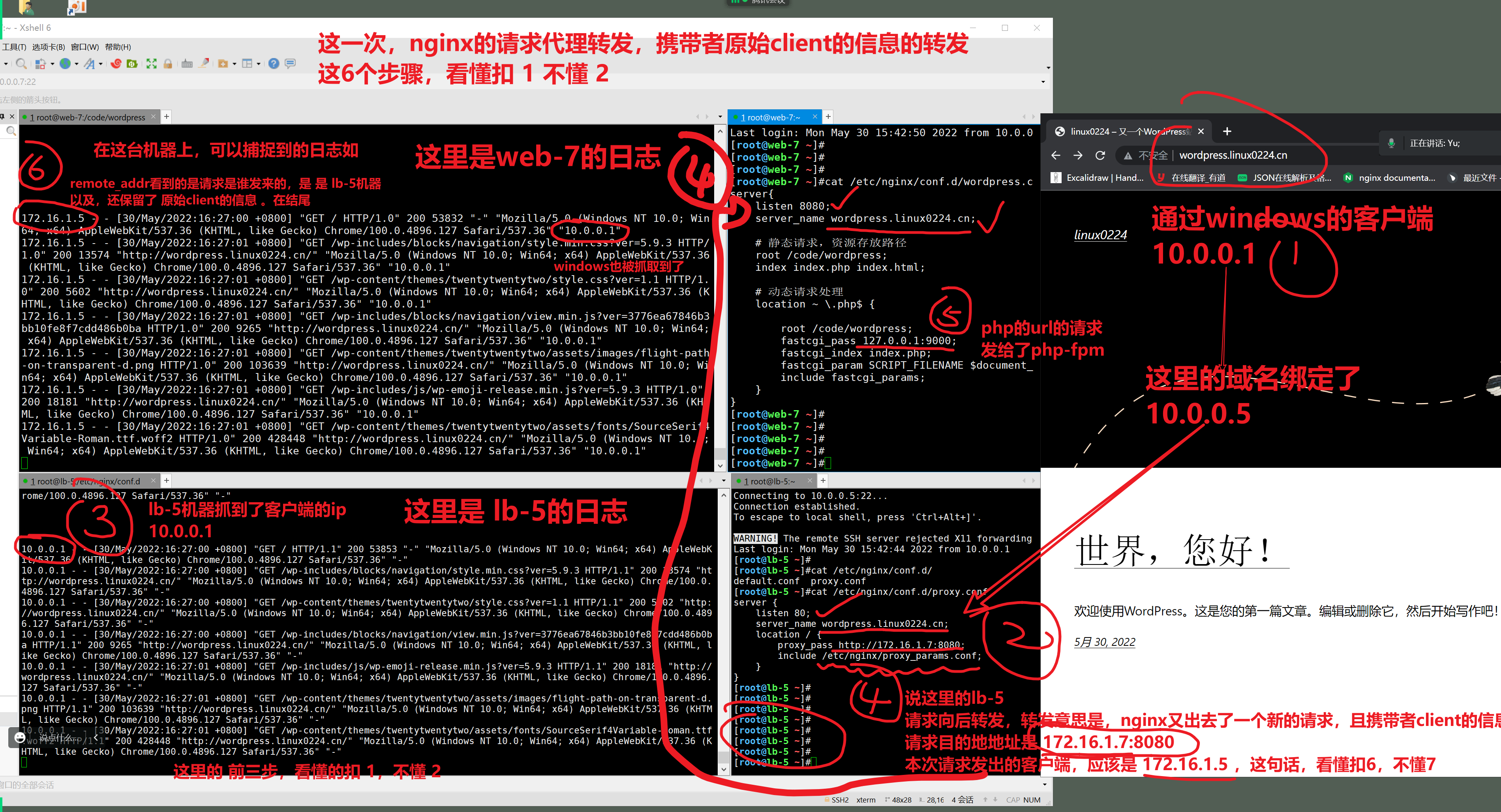Open the 帮助(H) menu
This screenshot has width=1501, height=812.
click(x=118, y=47)
